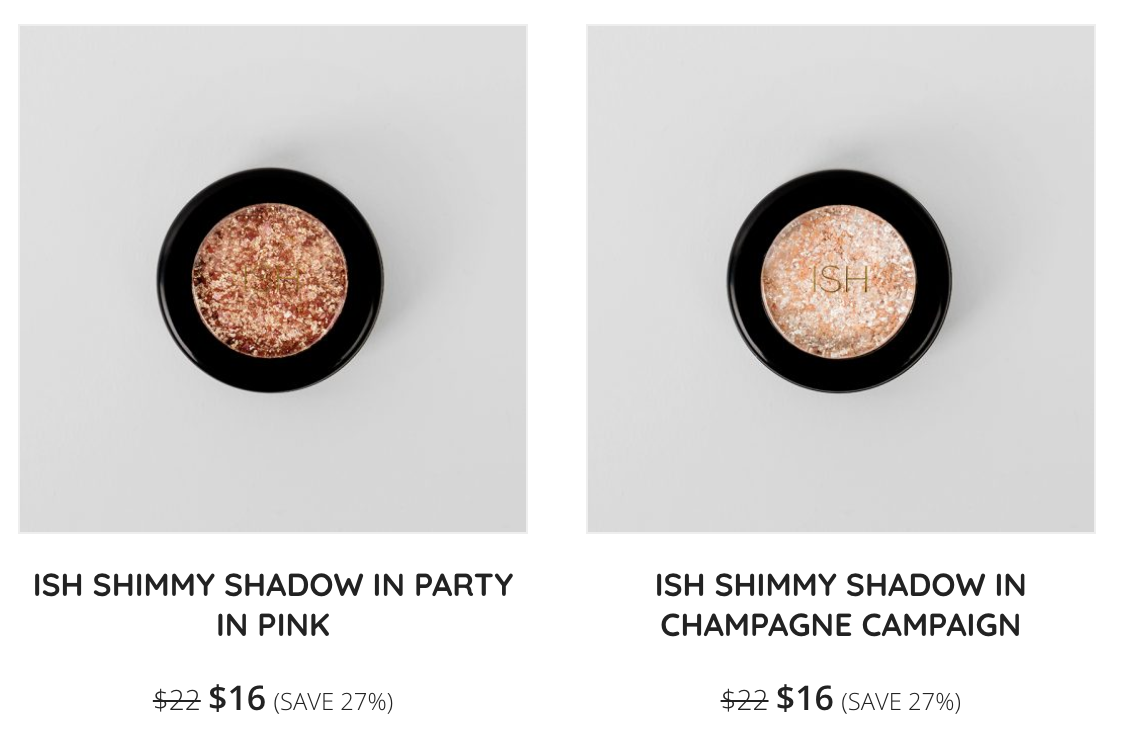Click the black compact rim of pink shadow
This screenshot has height=732, width=1128.
174,280
